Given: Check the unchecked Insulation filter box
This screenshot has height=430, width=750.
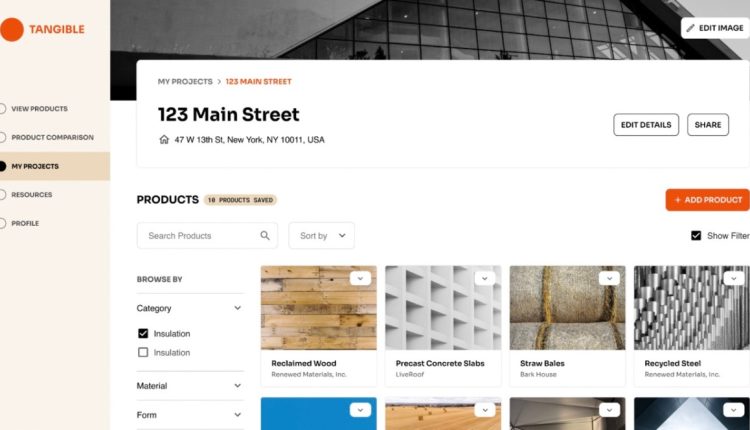Looking at the screenshot, I should pyautogui.click(x=143, y=353).
